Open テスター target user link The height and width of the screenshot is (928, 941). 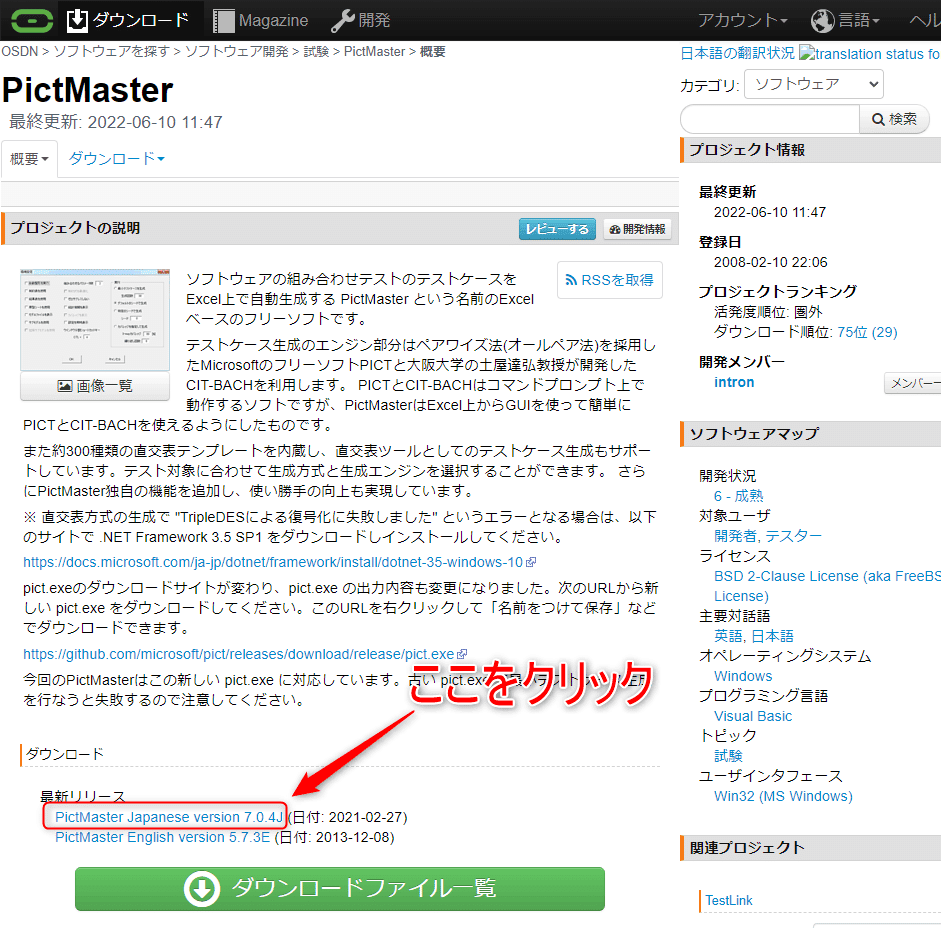[793, 536]
